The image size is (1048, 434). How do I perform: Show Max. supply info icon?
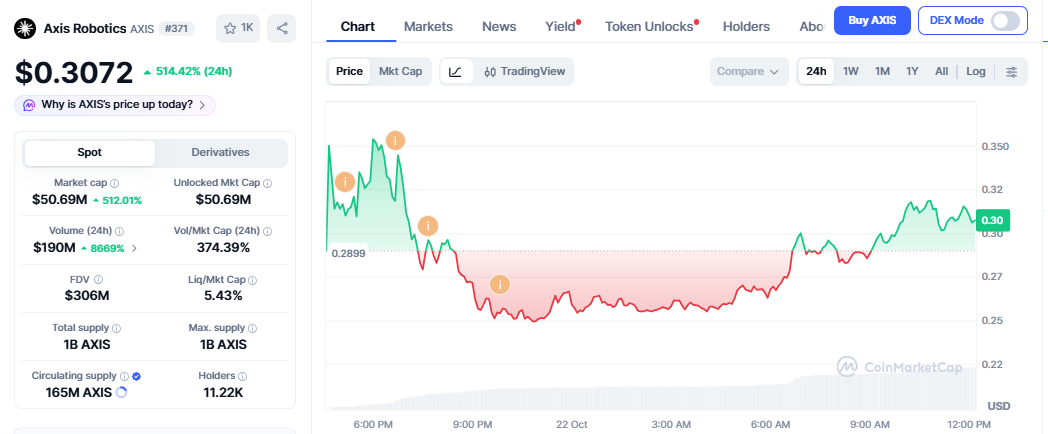click(253, 328)
